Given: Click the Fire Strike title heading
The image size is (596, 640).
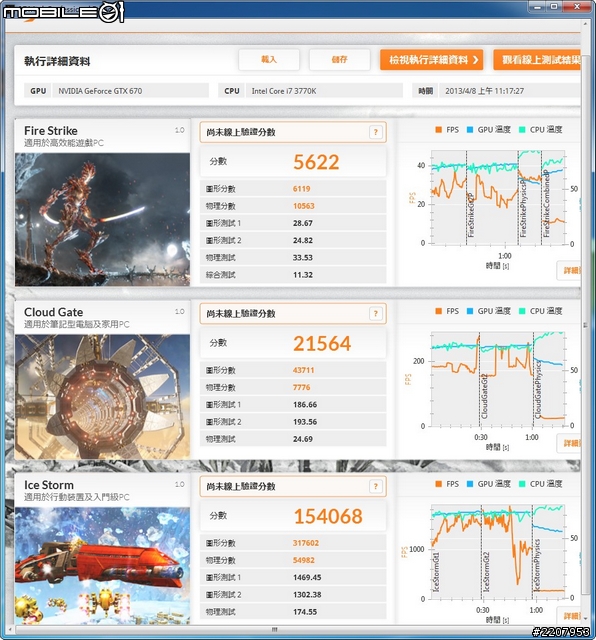Looking at the screenshot, I should tap(51, 131).
